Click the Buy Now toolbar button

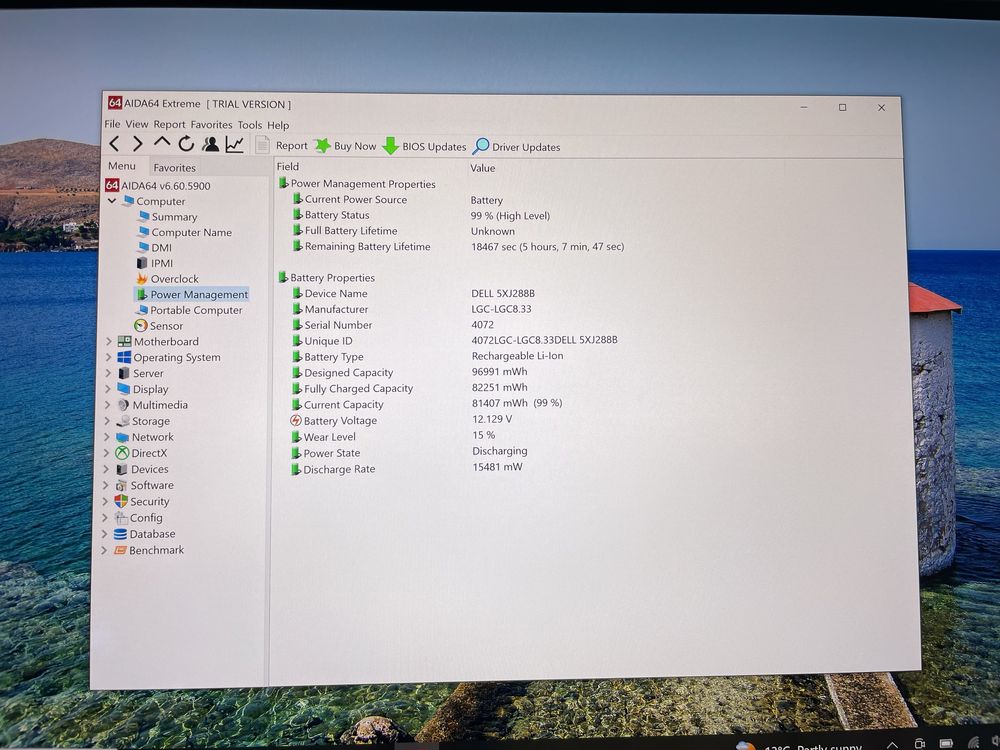click(x=346, y=146)
